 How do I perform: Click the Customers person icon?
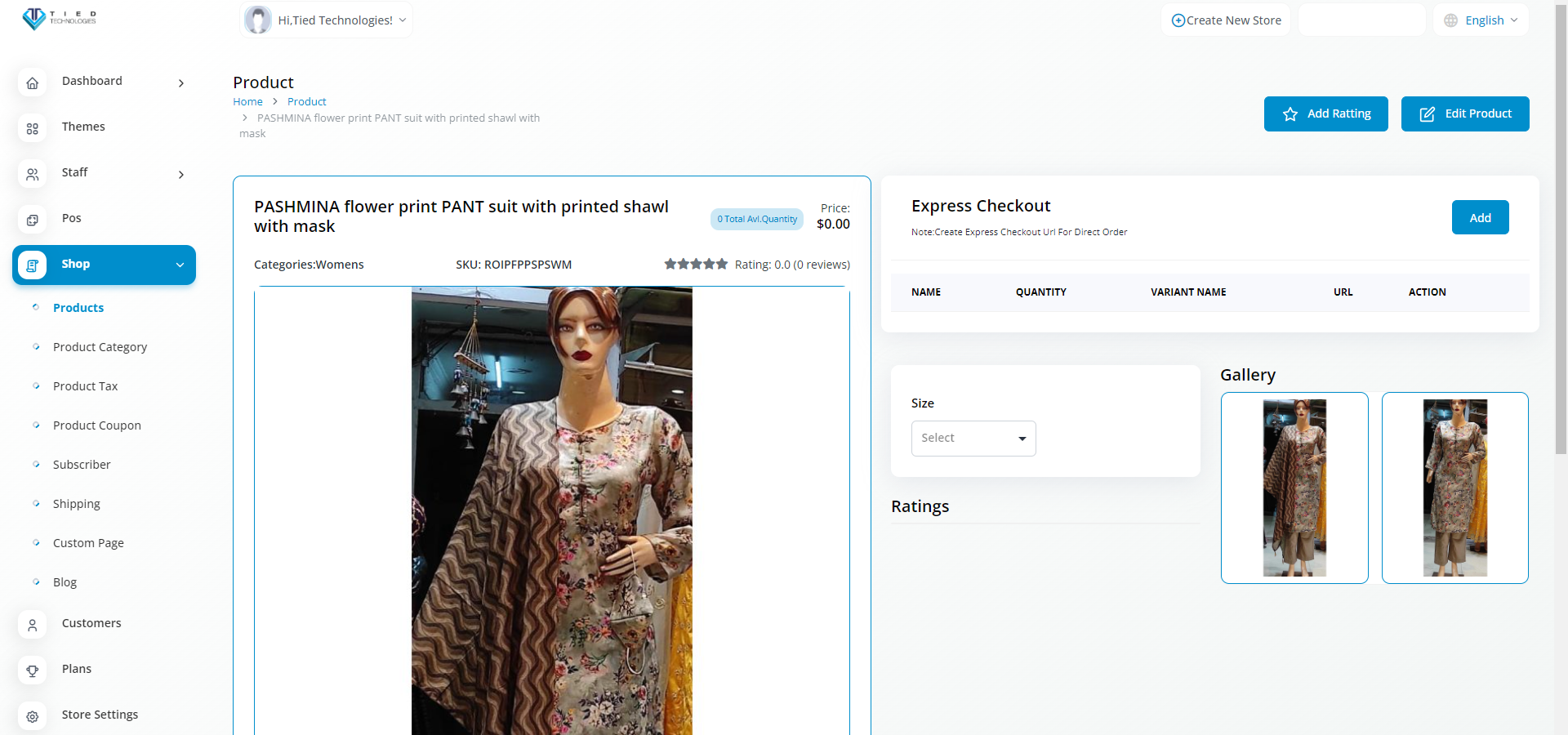point(33,625)
